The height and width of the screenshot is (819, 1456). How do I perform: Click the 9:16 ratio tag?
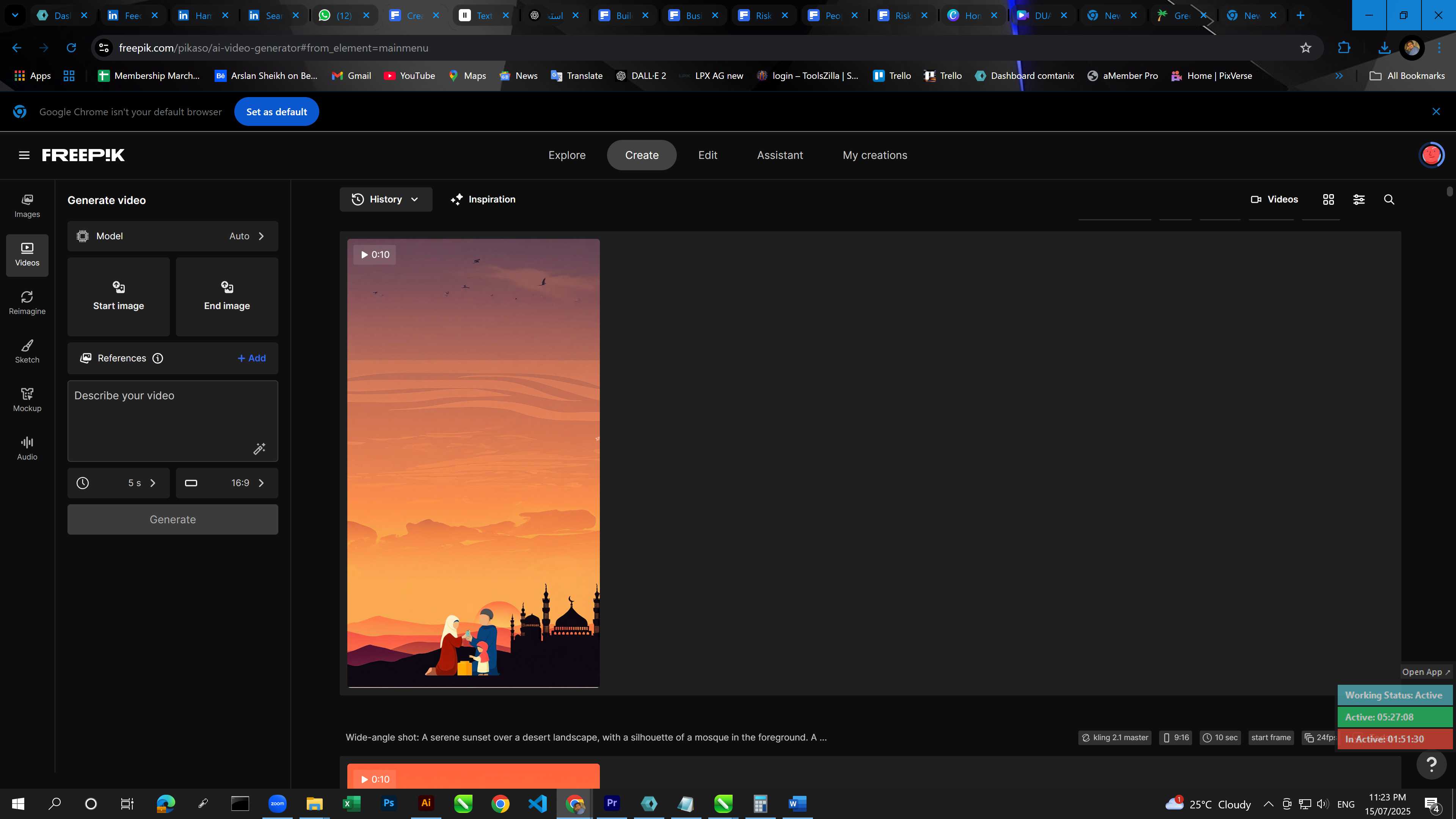click(1175, 737)
